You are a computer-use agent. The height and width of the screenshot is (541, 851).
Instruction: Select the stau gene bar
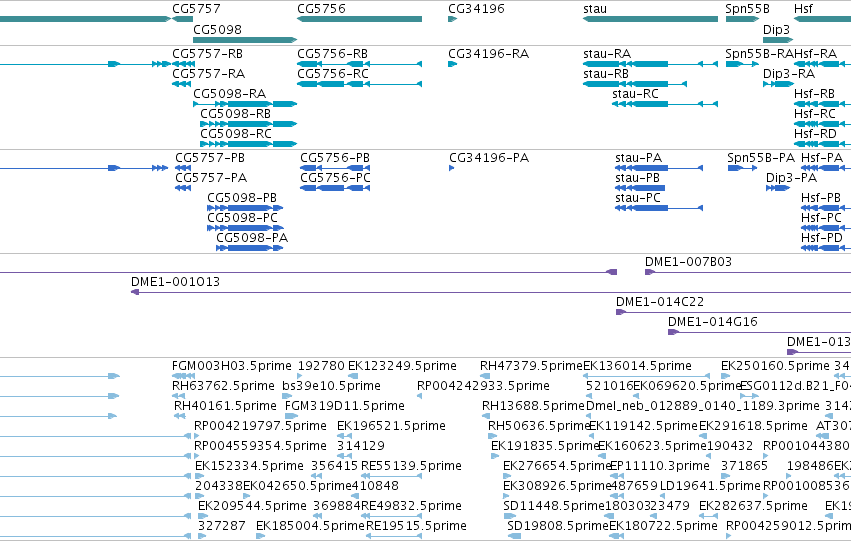[x=650, y=19]
